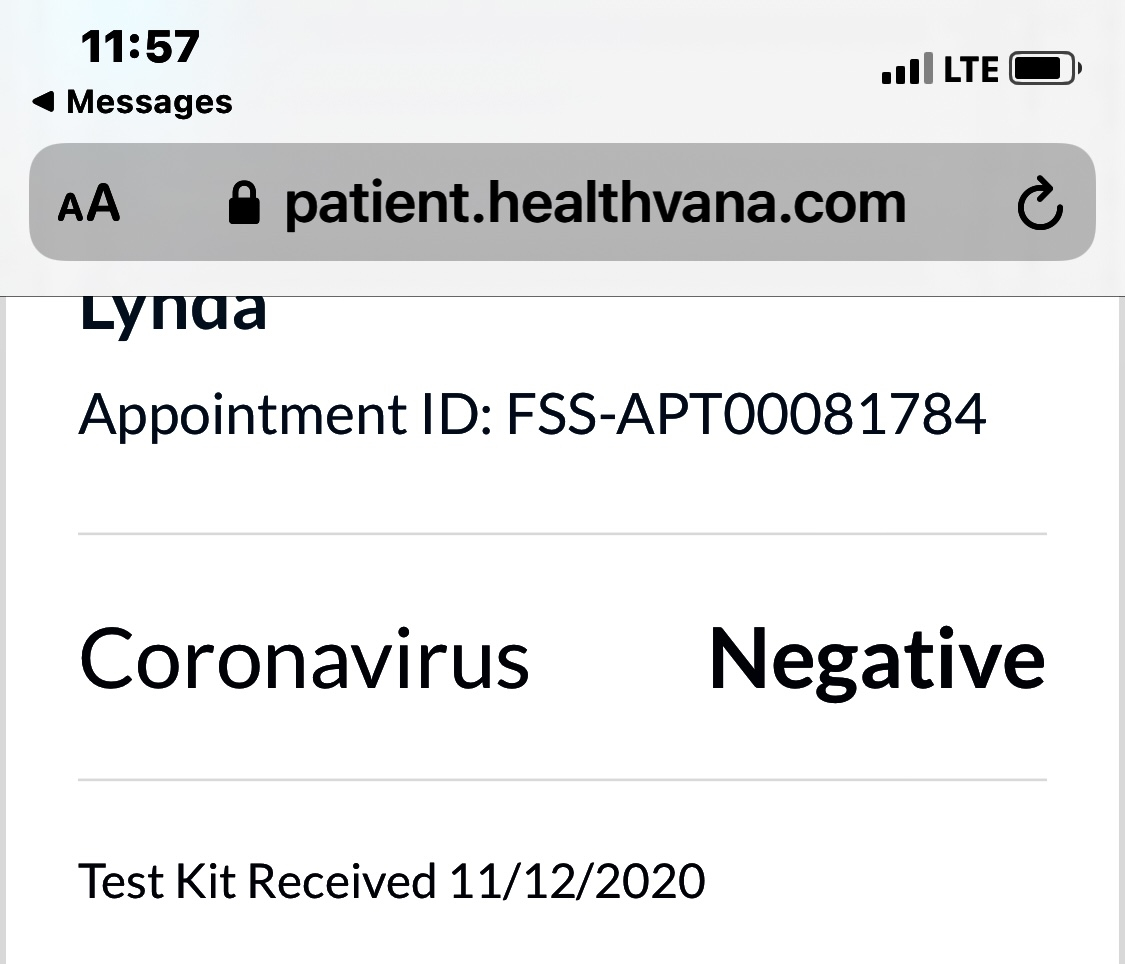
Task: Tap the cellular signal bars icon
Action: click(907, 69)
